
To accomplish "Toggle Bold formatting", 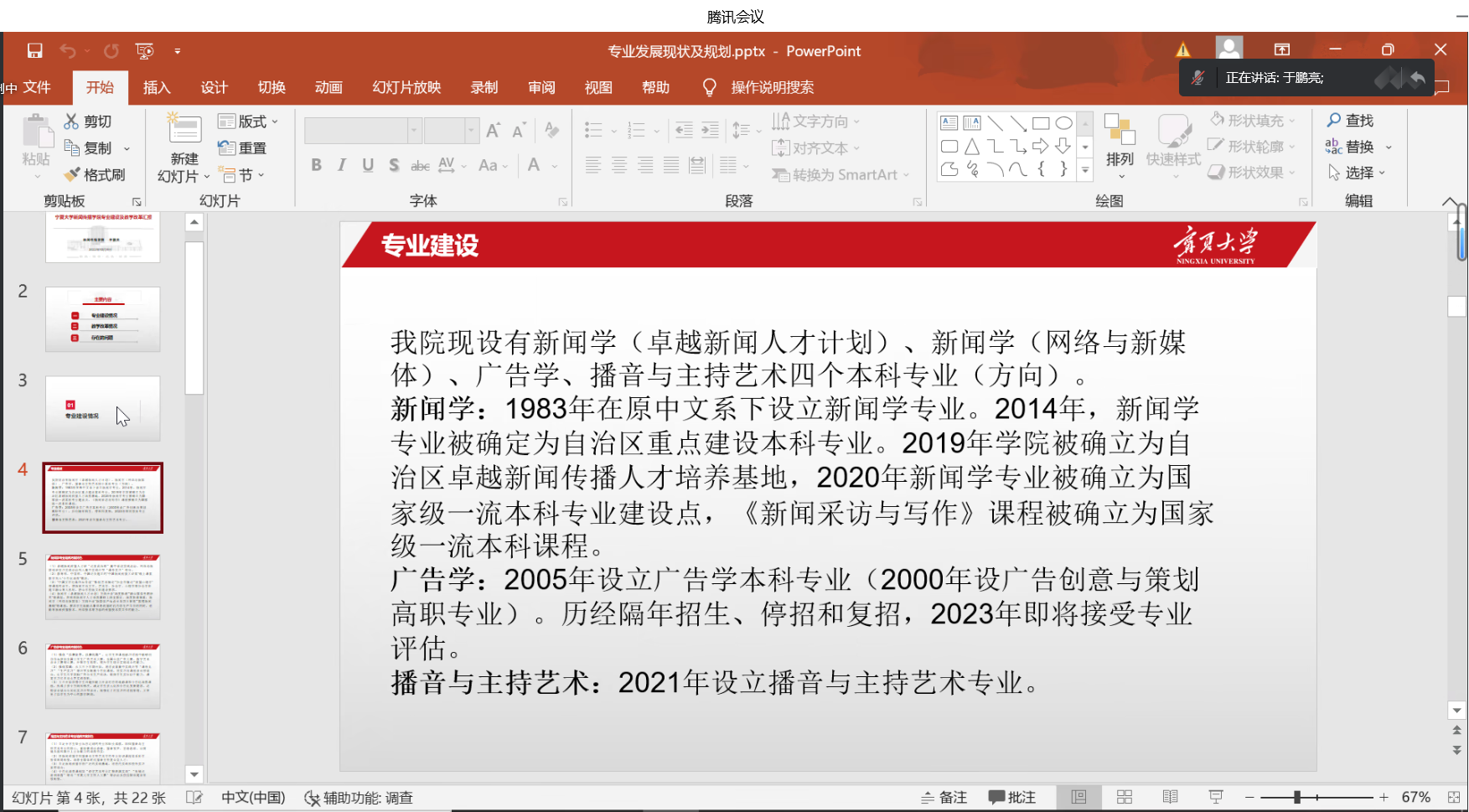I will [316, 165].
